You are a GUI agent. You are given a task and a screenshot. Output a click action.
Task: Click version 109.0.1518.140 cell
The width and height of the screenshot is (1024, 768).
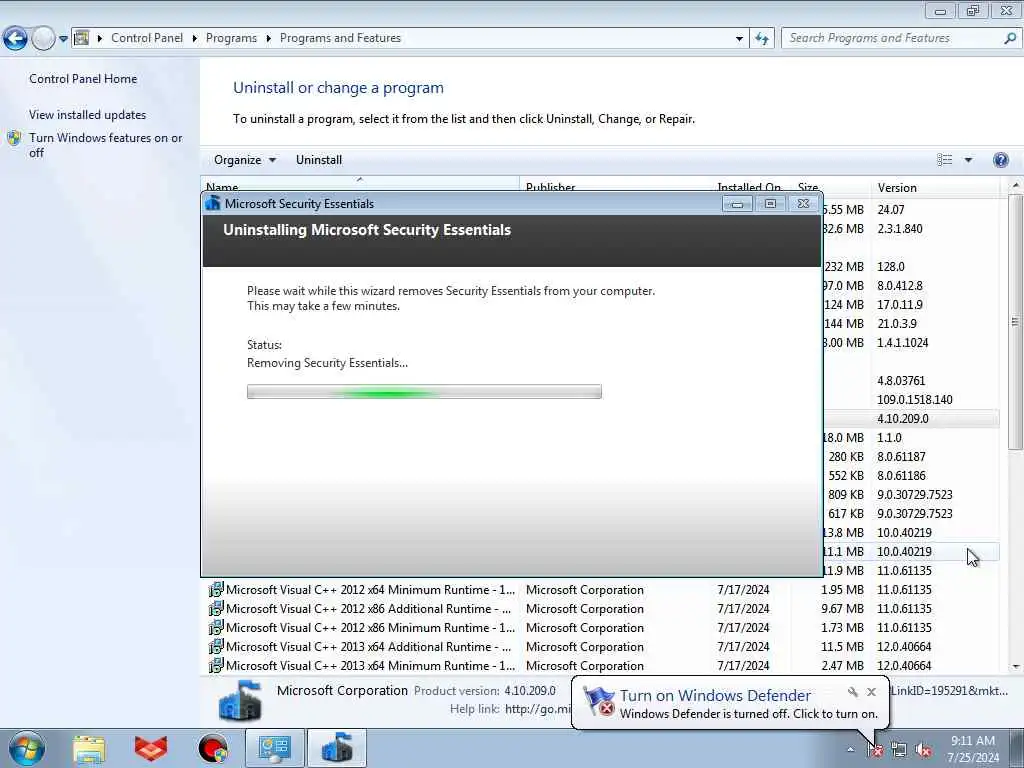pyautogui.click(x=914, y=400)
